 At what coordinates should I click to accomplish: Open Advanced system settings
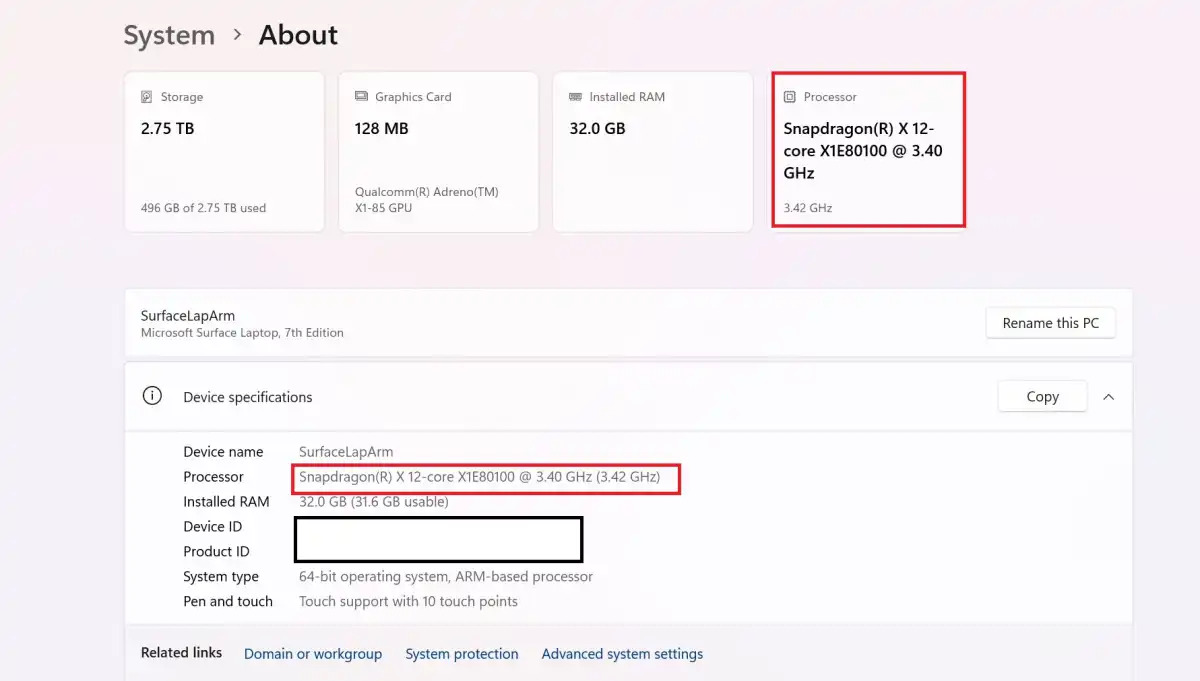tap(622, 654)
